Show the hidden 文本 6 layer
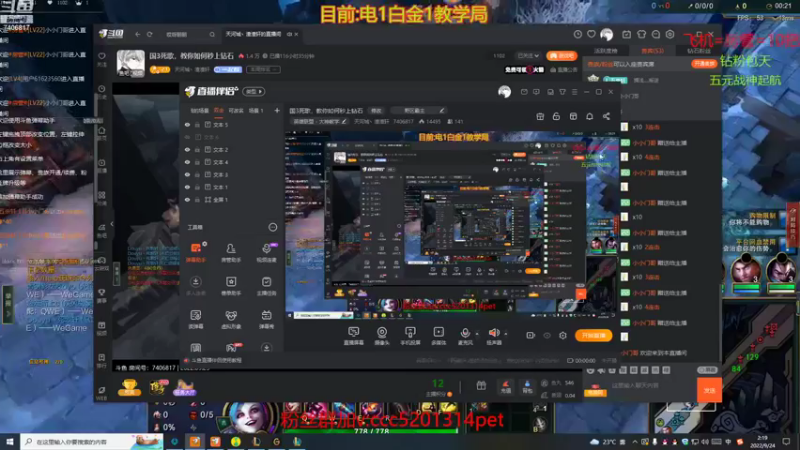The width and height of the screenshot is (800, 450). pyautogui.click(x=187, y=137)
